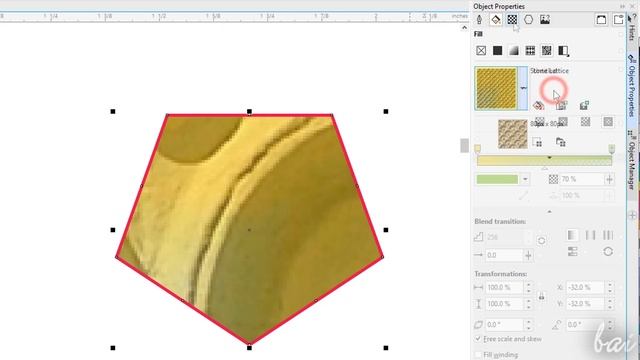Viewport: 640px width, 360px height.
Task: Open the Hints docker tab
Action: pos(631,28)
